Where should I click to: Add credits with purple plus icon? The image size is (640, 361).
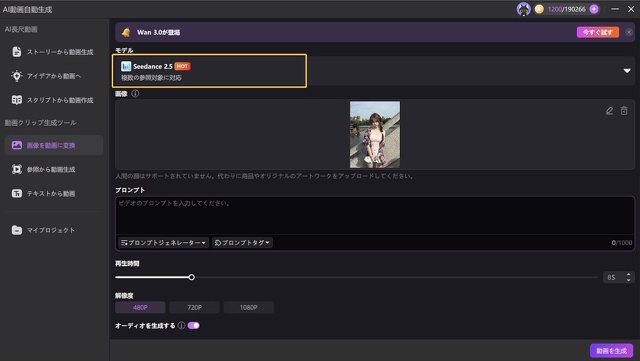pos(594,9)
